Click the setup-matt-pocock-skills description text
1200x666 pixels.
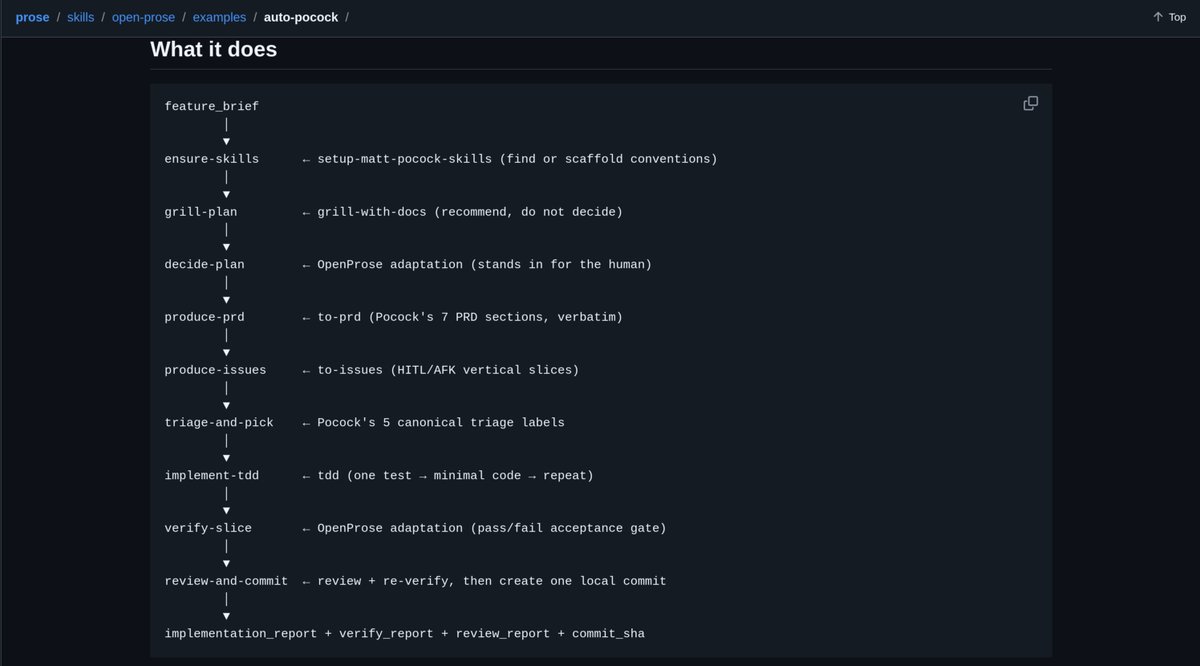tap(517, 159)
